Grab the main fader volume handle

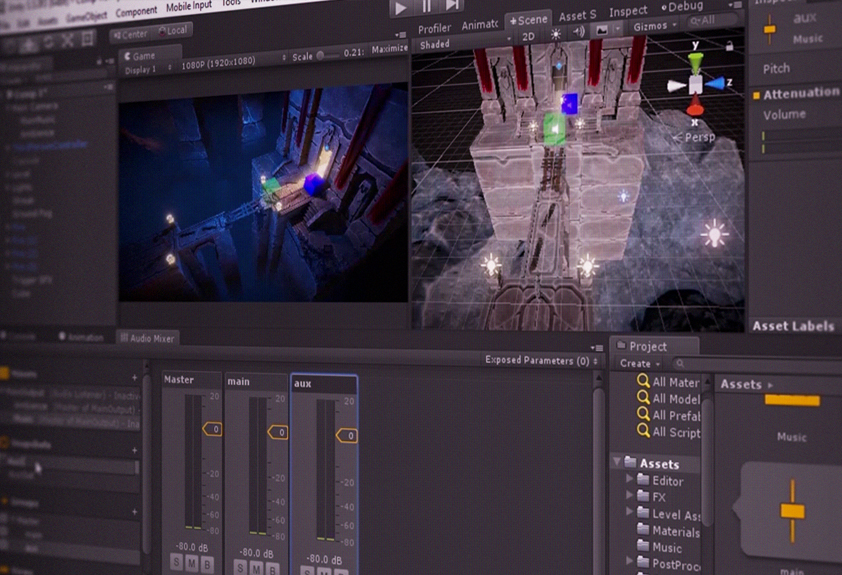click(x=278, y=432)
